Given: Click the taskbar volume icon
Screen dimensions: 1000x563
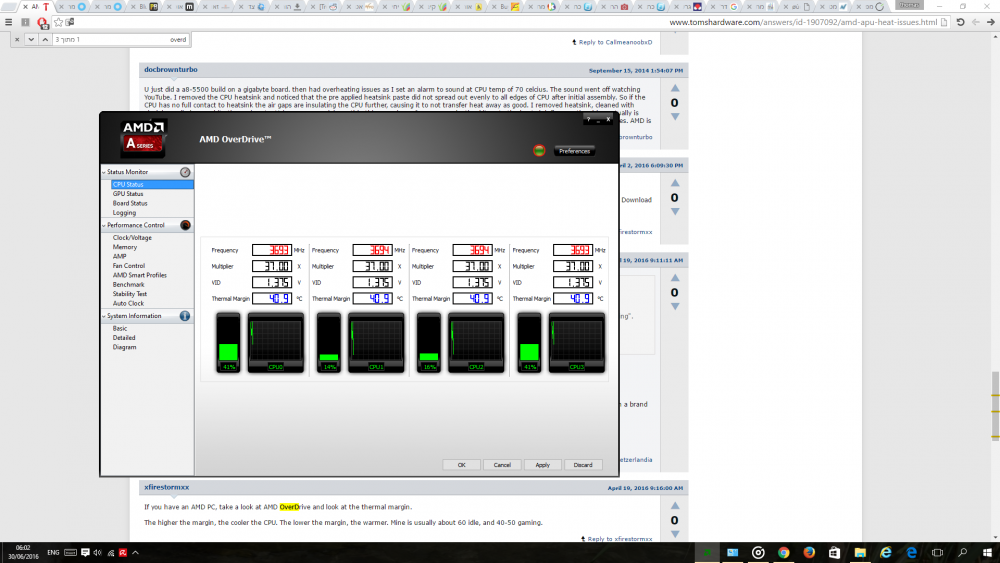Looking at the screenshot, I should click(98, 553).
